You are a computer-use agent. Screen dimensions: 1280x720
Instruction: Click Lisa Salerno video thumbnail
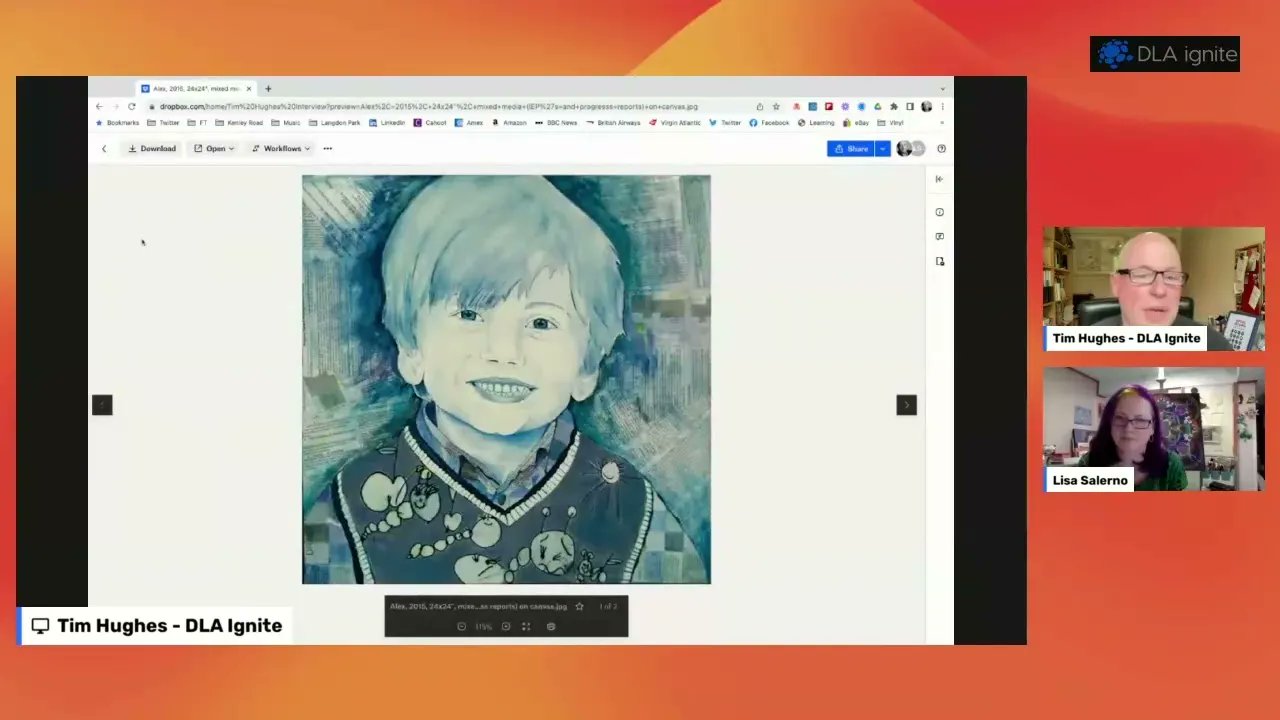click(x=1154, y=429)
